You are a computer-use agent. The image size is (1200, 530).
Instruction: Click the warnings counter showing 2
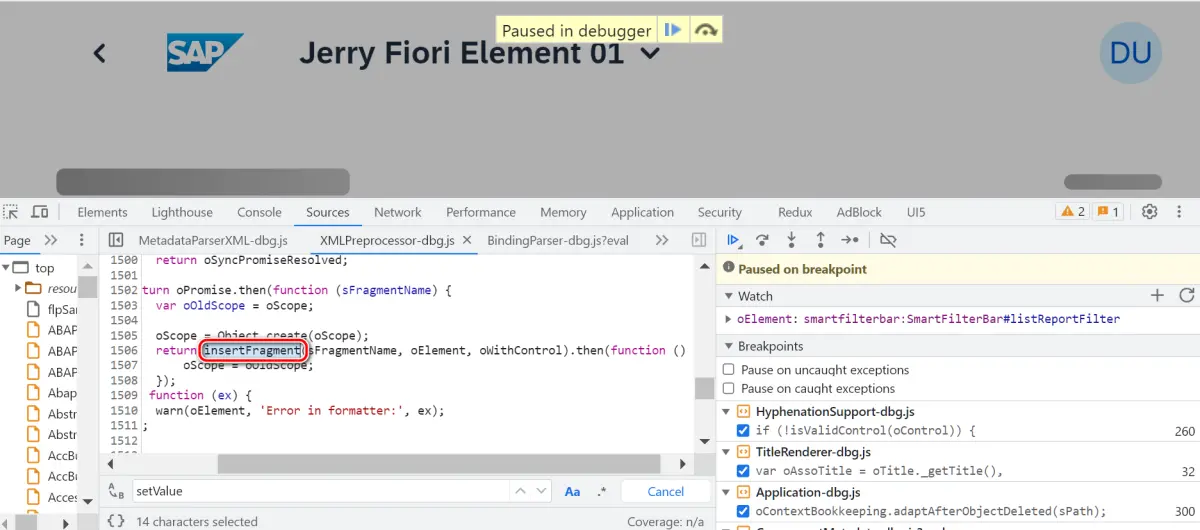[1072, 212]
